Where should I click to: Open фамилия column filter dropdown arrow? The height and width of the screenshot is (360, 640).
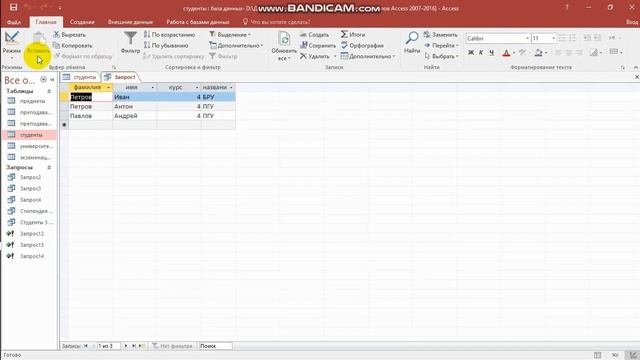coord(108,87)
